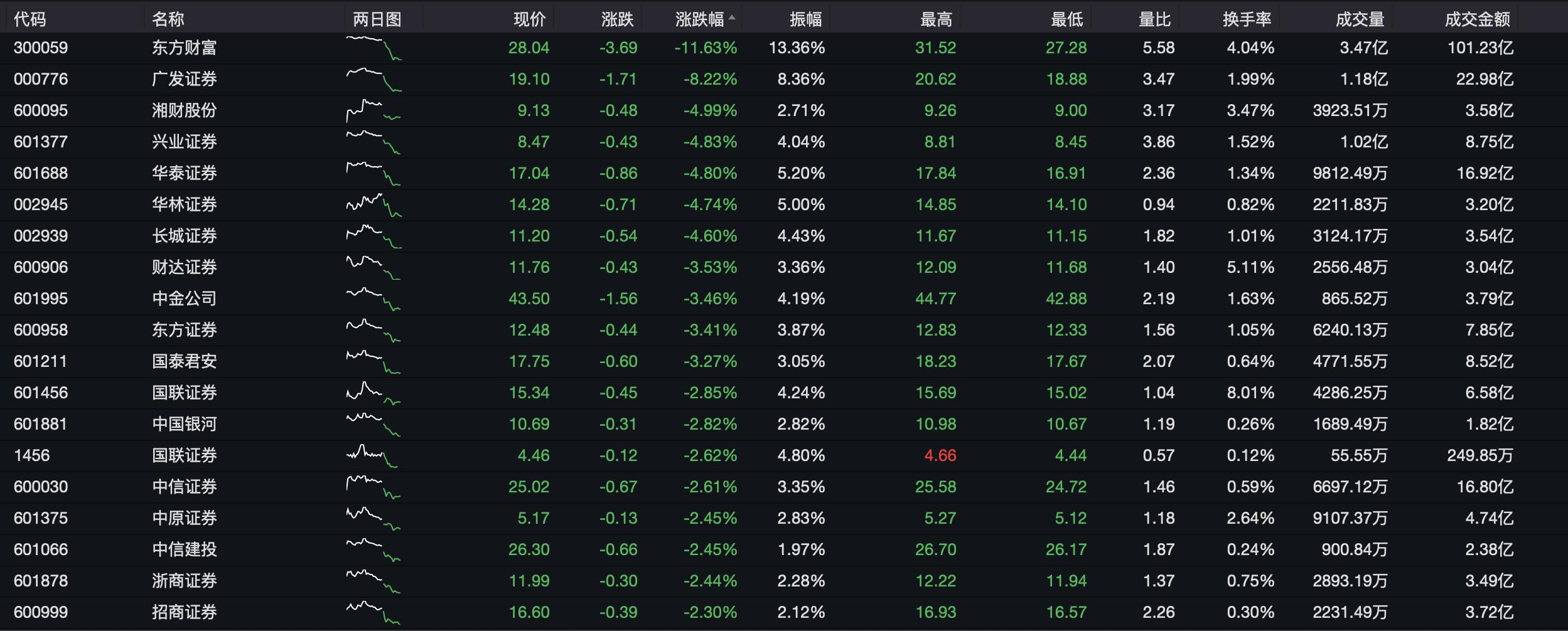The height and width of the screenshot is (631, 1568).
Task: Open the 国泰君安 two-day chart thumbnail
Action: (x=373, y=362)
